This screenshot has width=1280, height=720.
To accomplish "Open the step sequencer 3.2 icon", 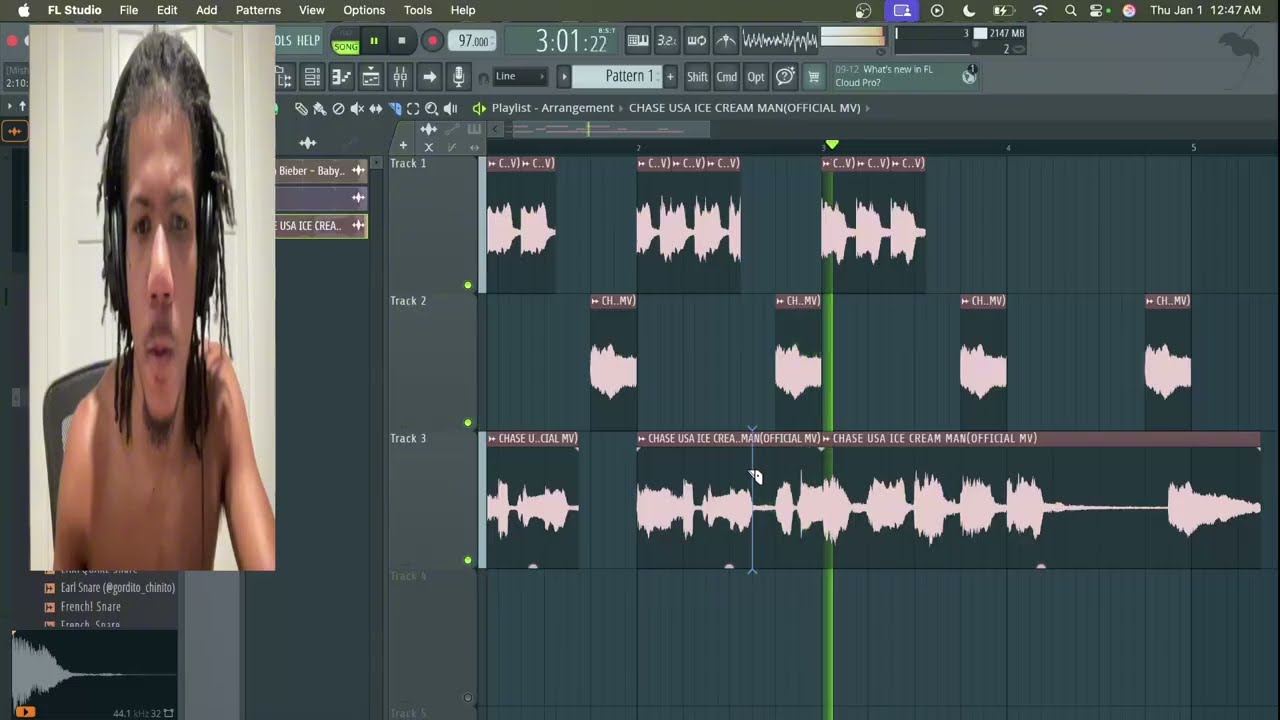I will tap(667, 41).
